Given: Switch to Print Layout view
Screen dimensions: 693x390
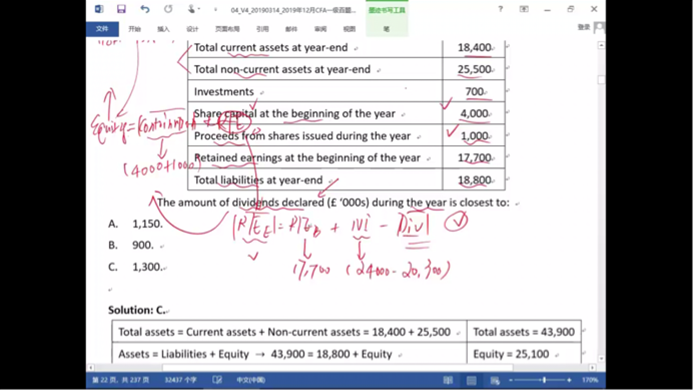Looking at the screenshot, I should coord(472,380).
